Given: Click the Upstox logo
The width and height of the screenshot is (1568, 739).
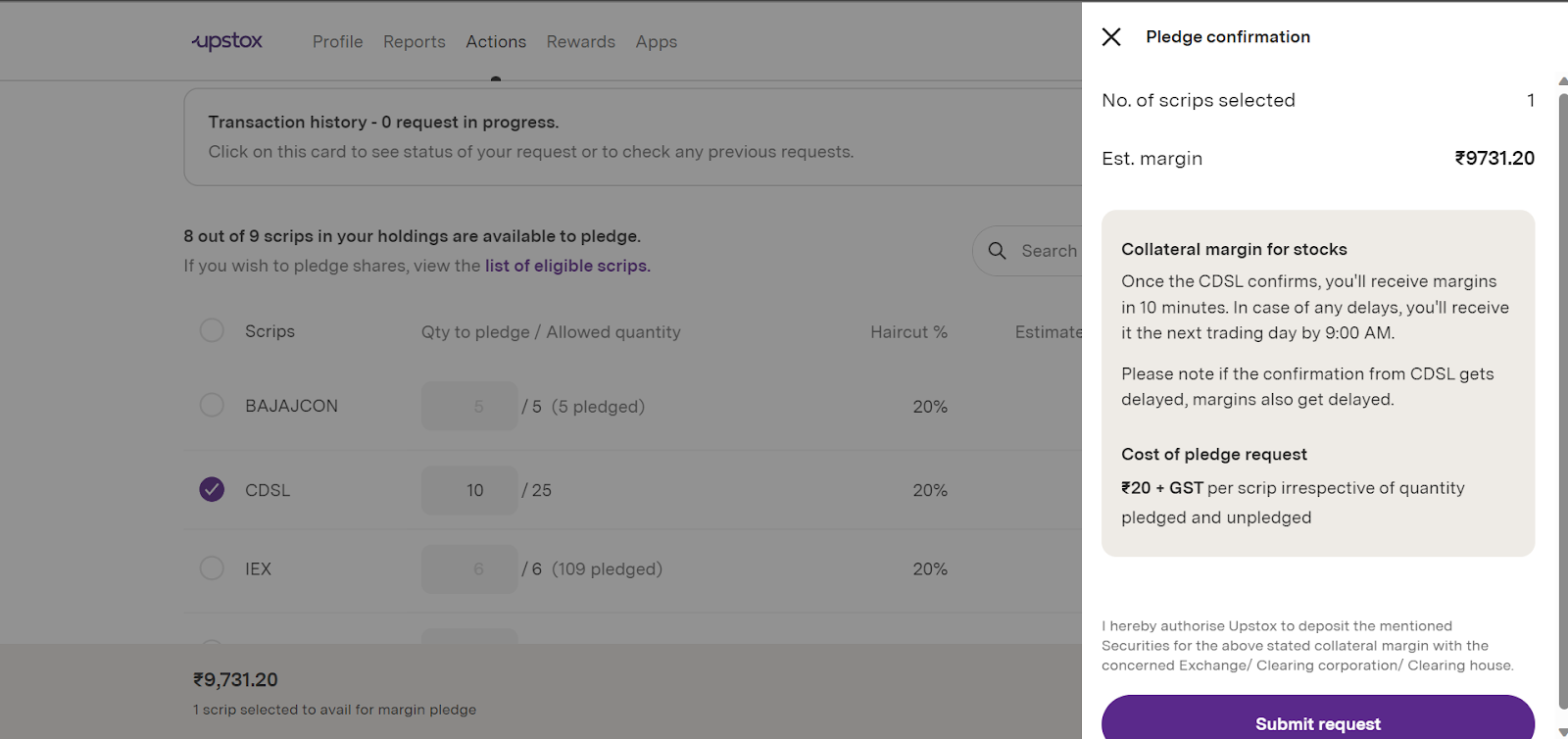Looking at the screenshot, I should (x=227, y=41).
